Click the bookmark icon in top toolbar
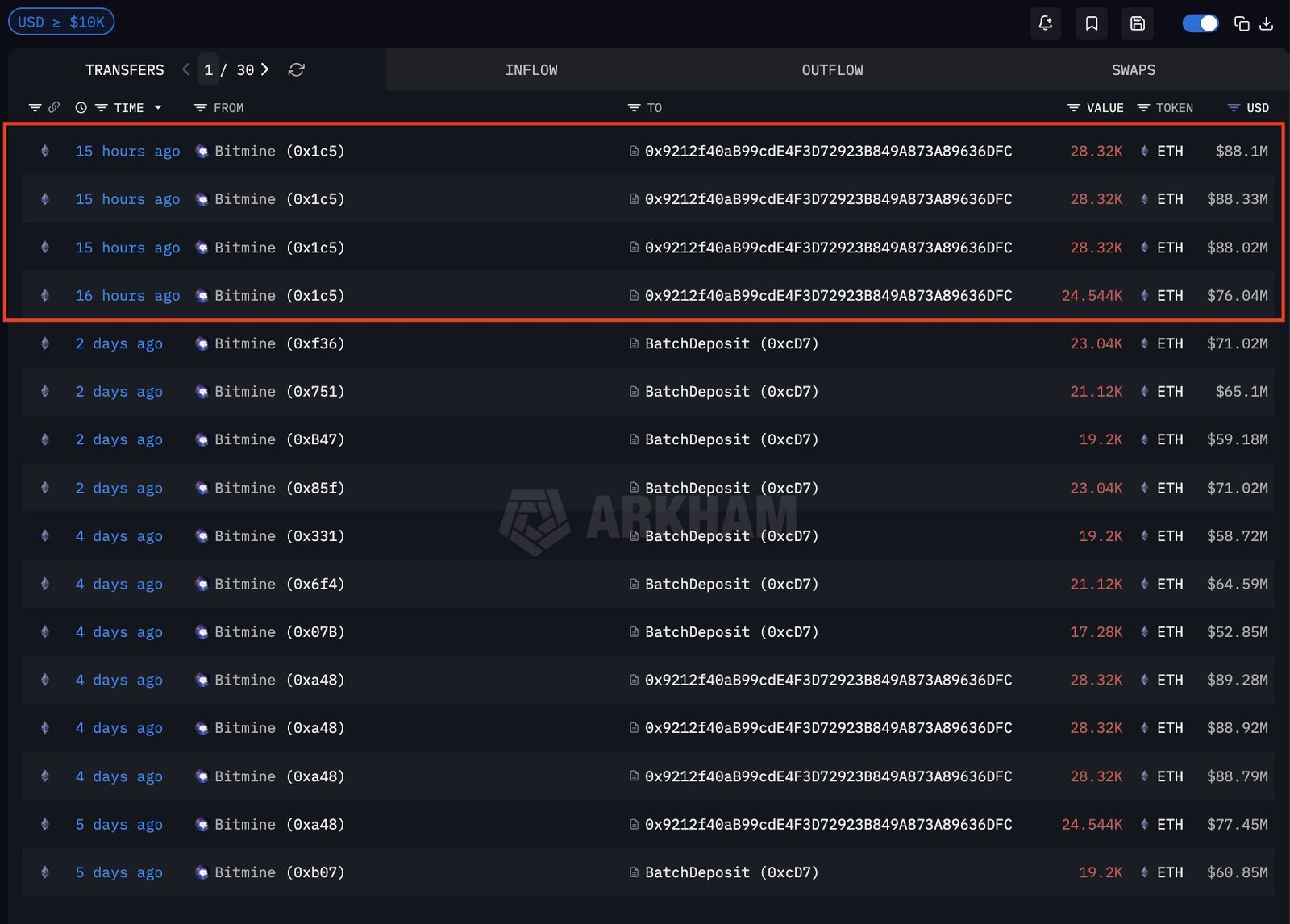 coord(1091,23)
